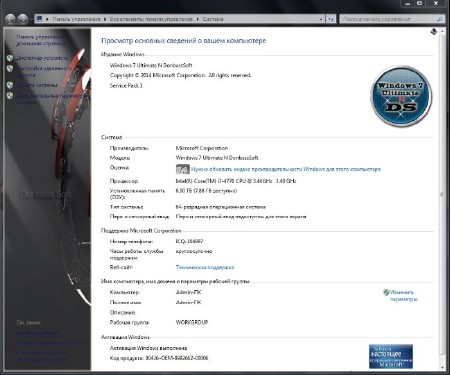Click the shield icon next to change settings

pyautogui.click(x=386, y=292)
